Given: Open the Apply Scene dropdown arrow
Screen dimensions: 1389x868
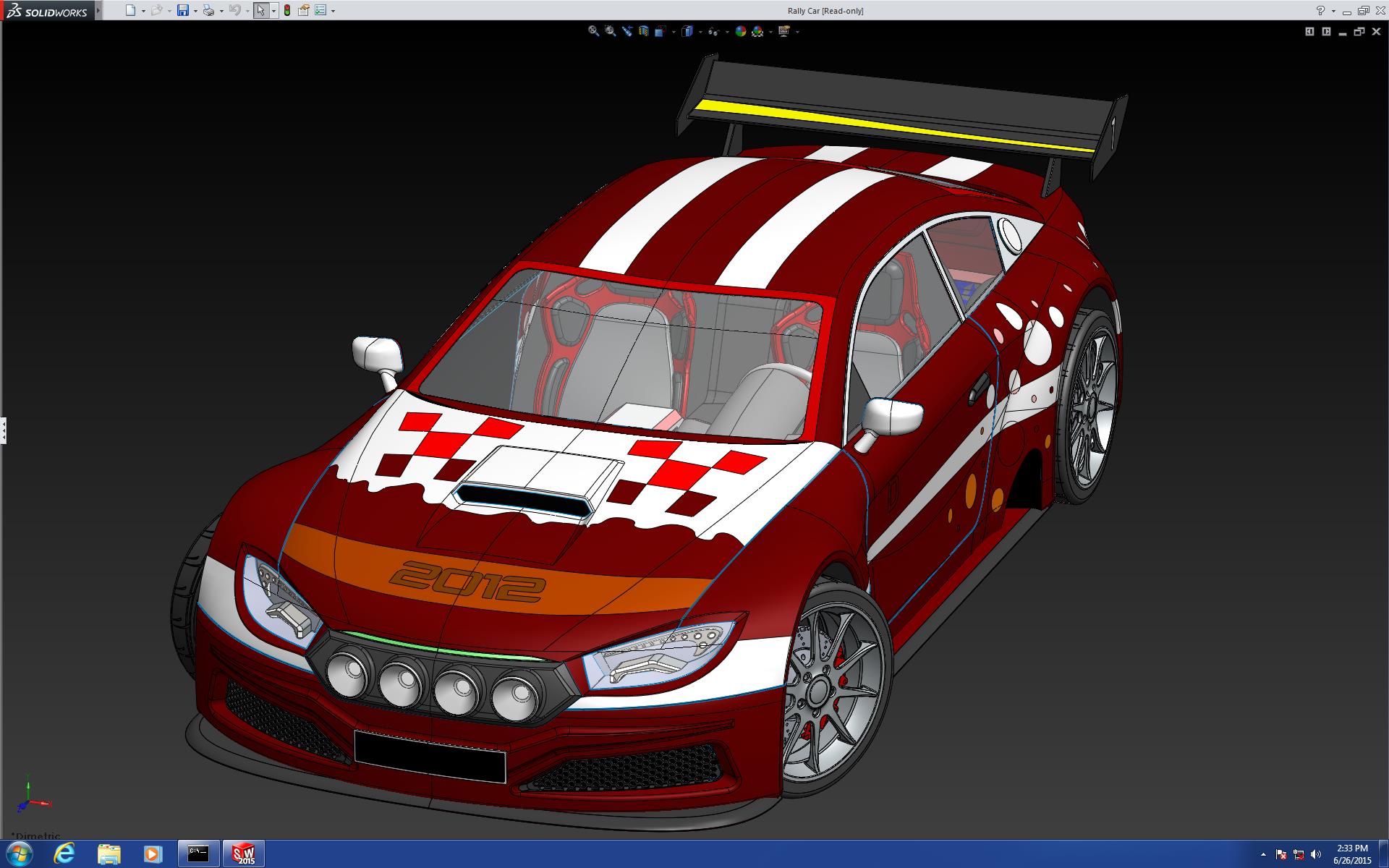Looking at the screenshot, I should 770,32.
